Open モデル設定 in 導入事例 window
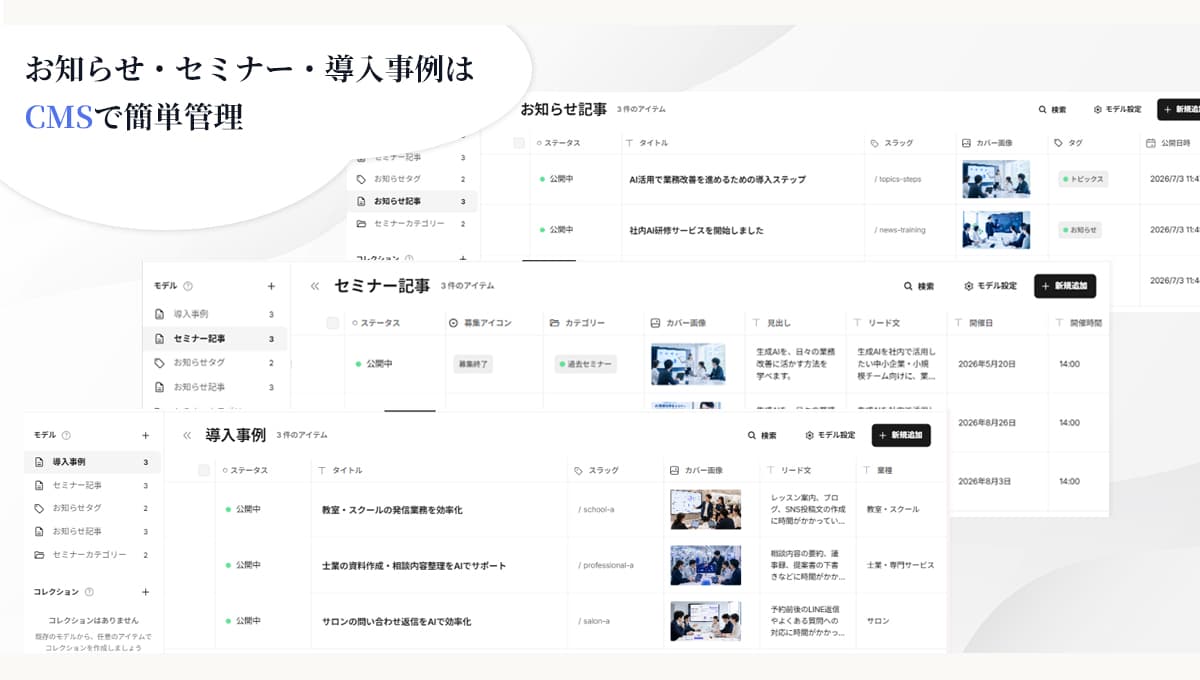Viewport: 1200px width, 680px height. coord(830,436)
